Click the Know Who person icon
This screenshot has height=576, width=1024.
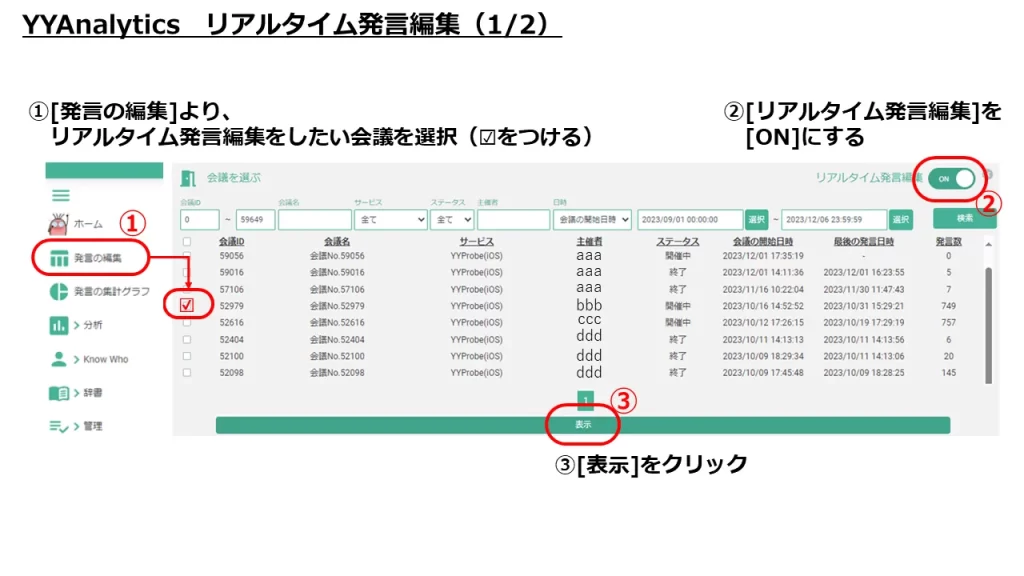(x=59, y=359)
